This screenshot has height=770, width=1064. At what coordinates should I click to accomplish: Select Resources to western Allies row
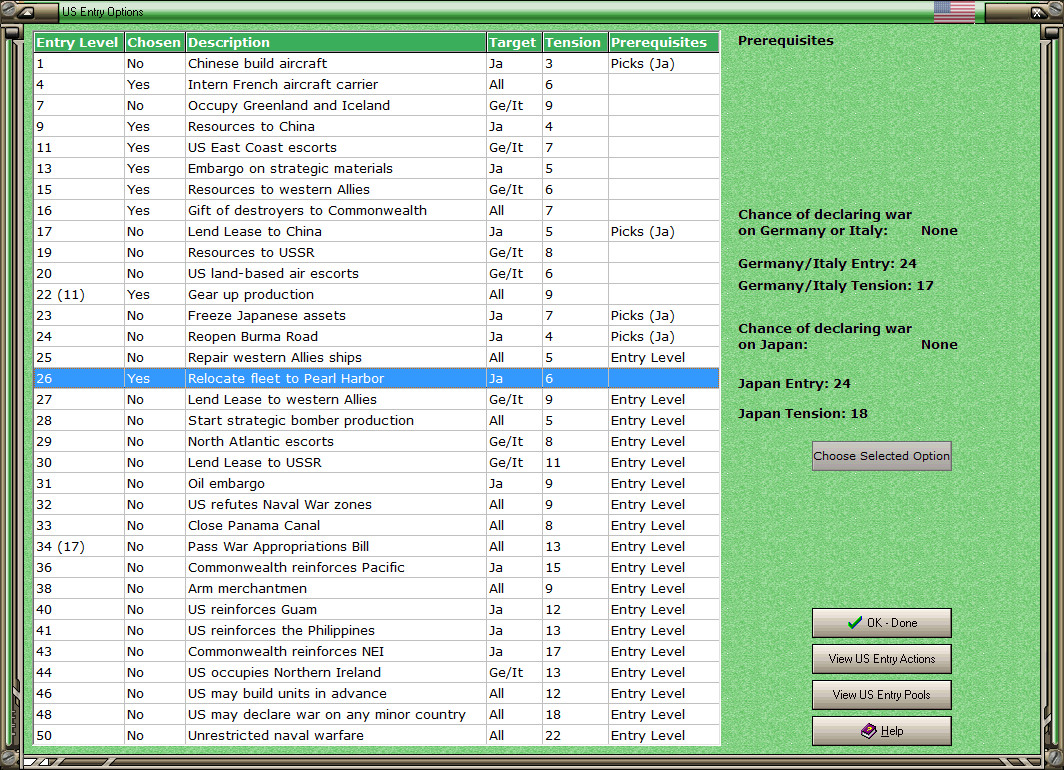pyautogui.click(x=377, y=189)
